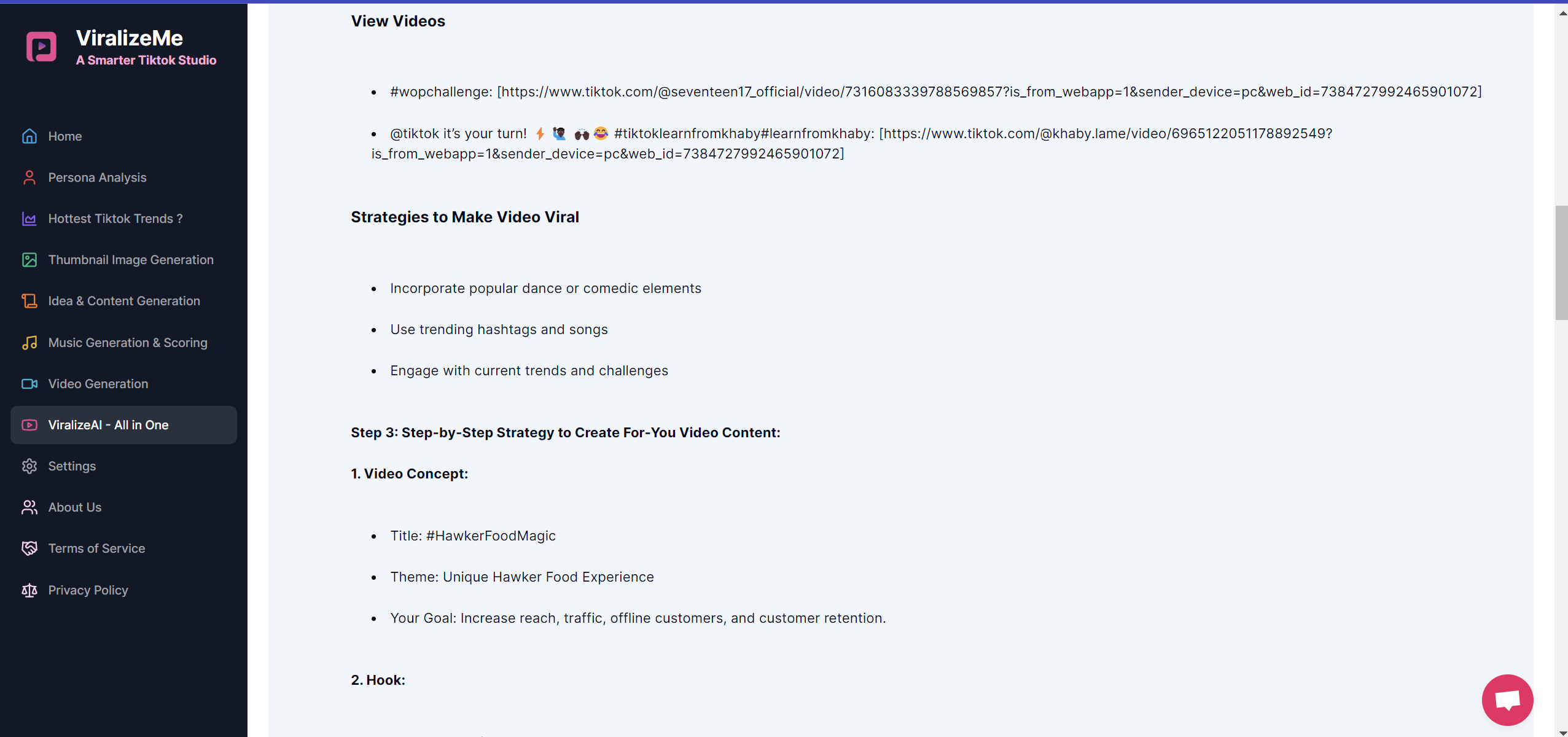This screenshot has height=737, width=1568.
Task: Go to Video Generation section
Action: (98, 384)
